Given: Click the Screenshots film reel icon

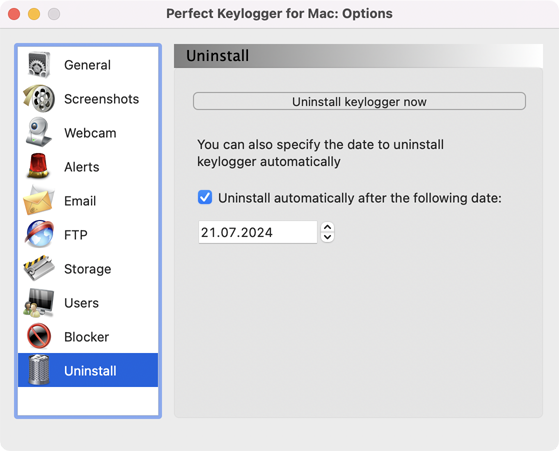Looking at the screenshot, I should [x=39, y=98].
